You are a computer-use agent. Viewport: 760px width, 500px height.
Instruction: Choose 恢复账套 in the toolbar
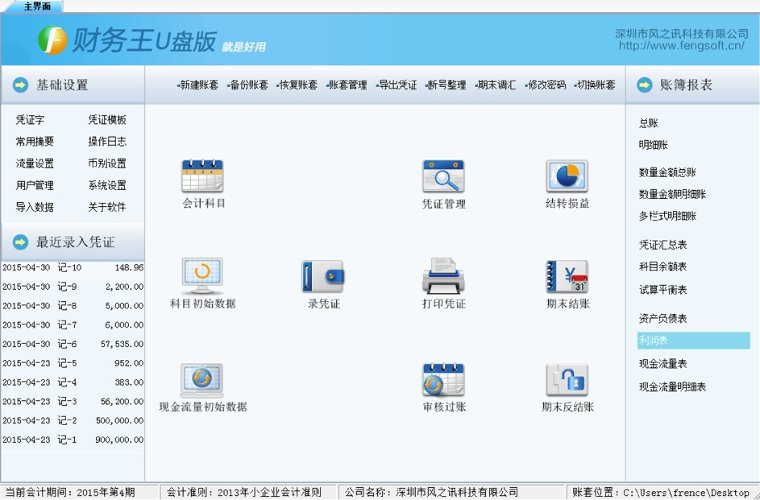(297, 85)
